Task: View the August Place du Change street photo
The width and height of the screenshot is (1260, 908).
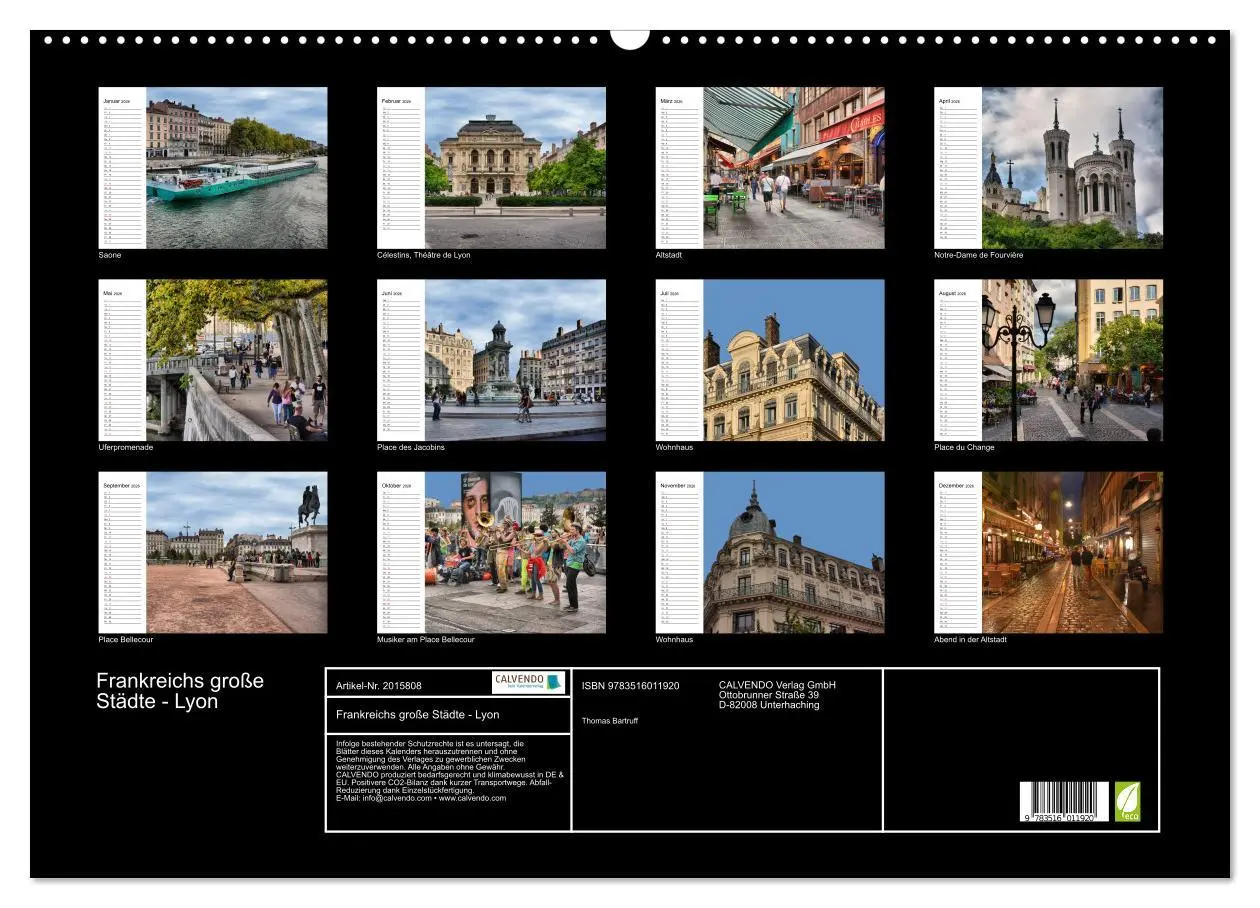Action: 1072,359
